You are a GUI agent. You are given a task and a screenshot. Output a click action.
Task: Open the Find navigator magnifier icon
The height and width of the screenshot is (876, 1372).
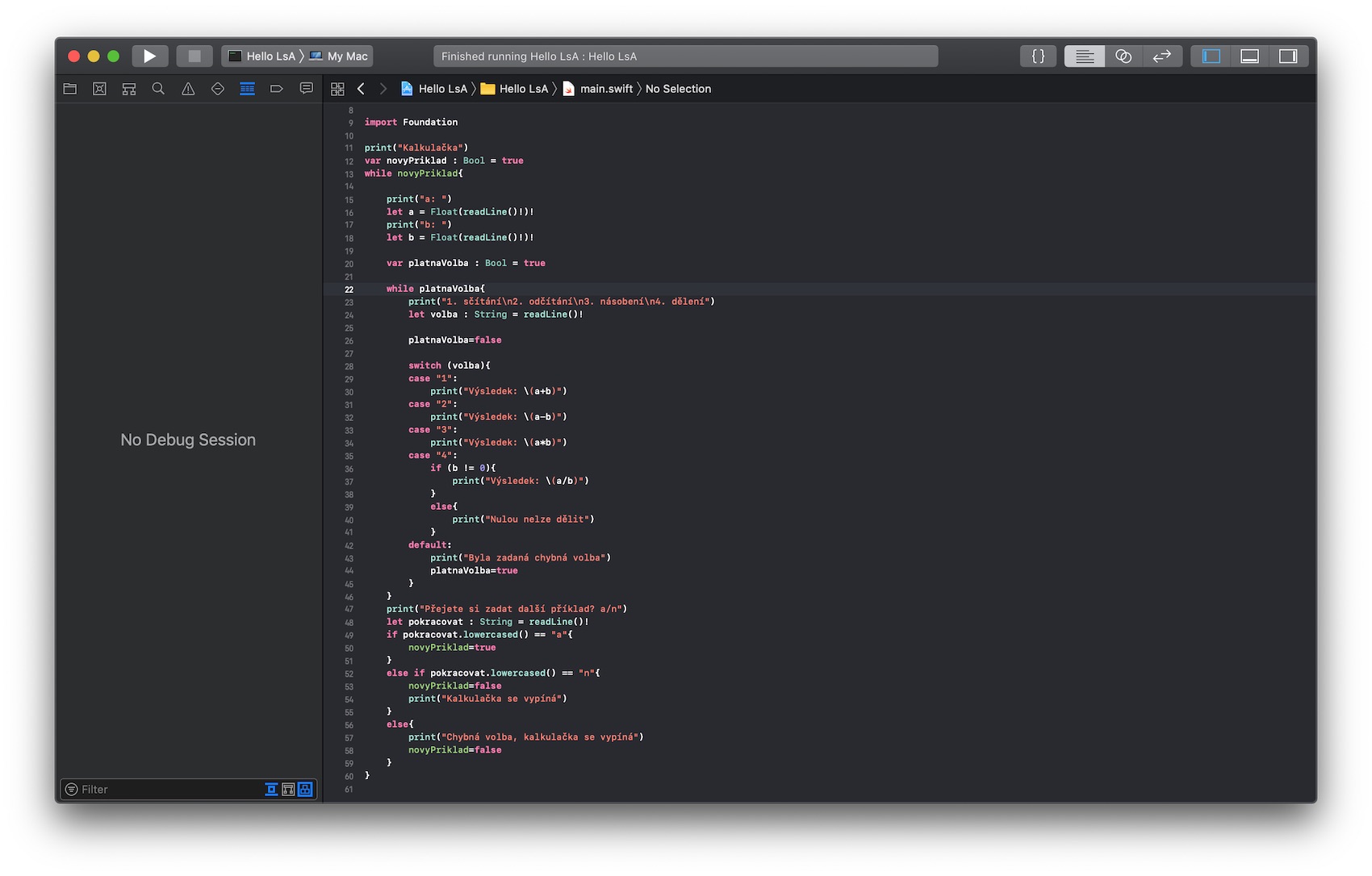pos(158,89)
